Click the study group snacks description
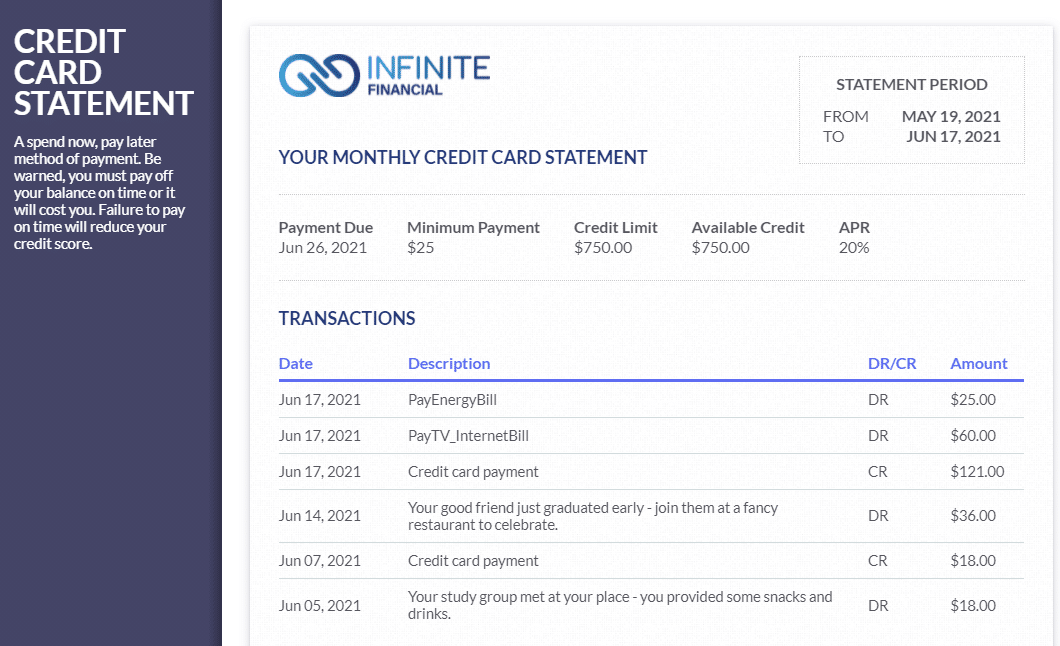Screen dimensions: 1060x646 pyautogui.click(x=620, y=605)
